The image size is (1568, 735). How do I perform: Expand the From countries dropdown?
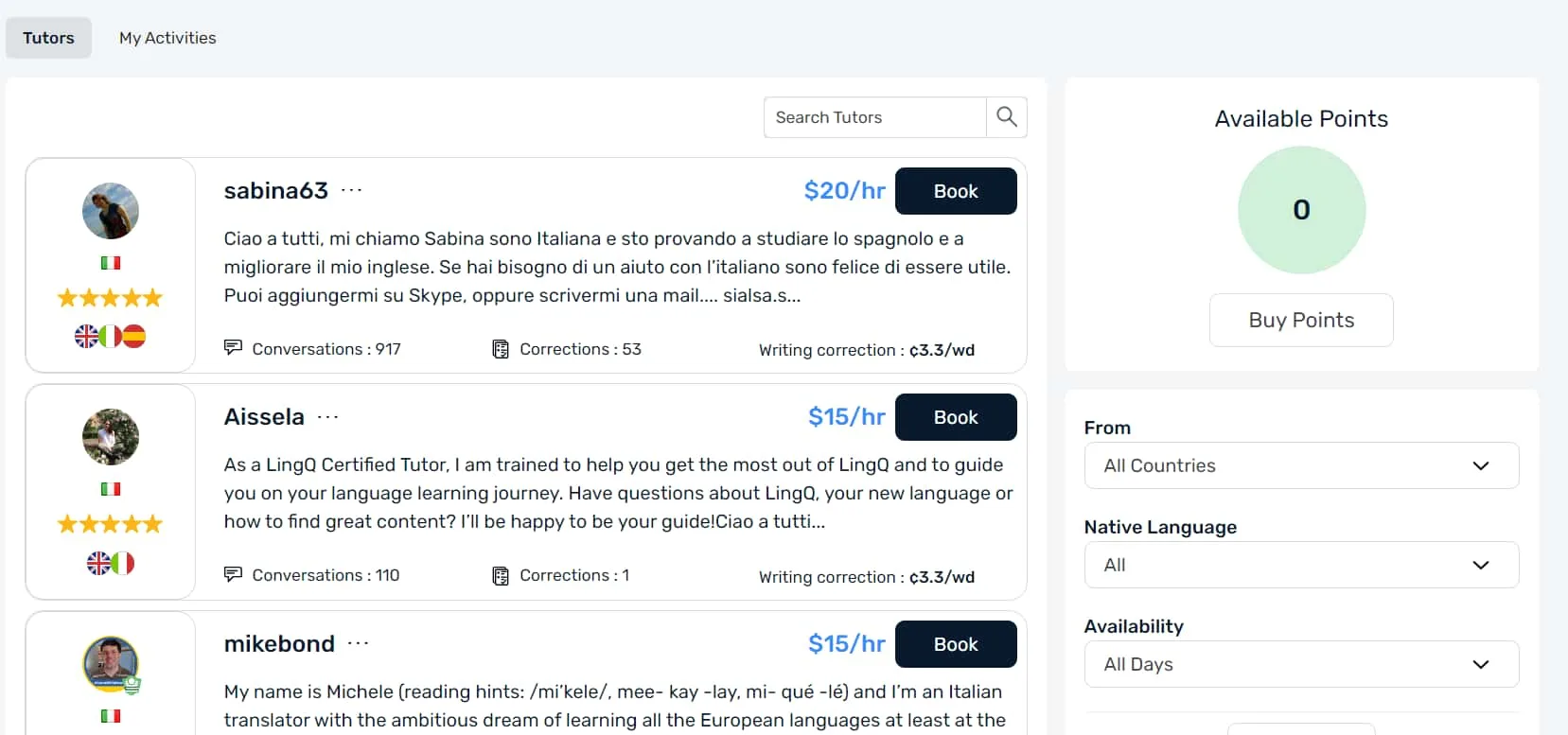[1301, 465]
